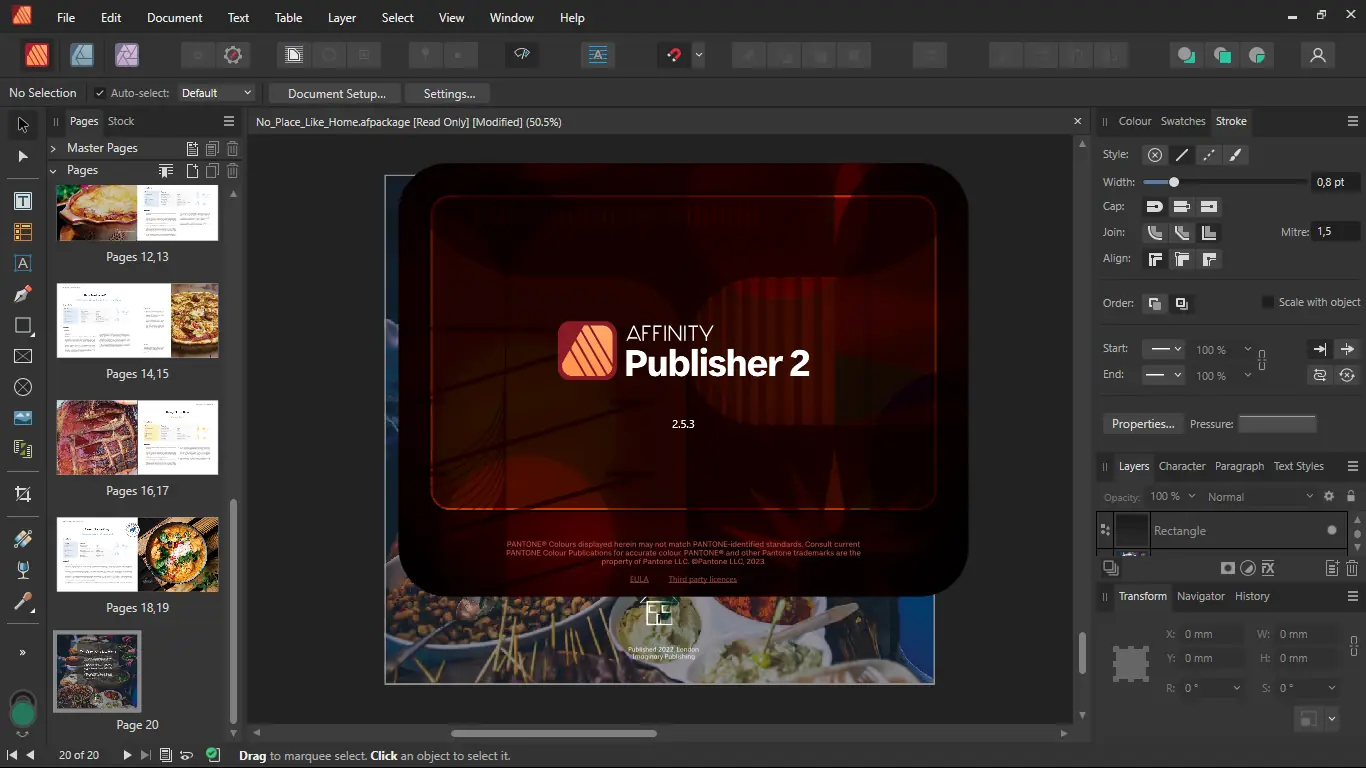
Task: Expand the Master Pages section
Action: pyautogui.click(x=54, y=148)
